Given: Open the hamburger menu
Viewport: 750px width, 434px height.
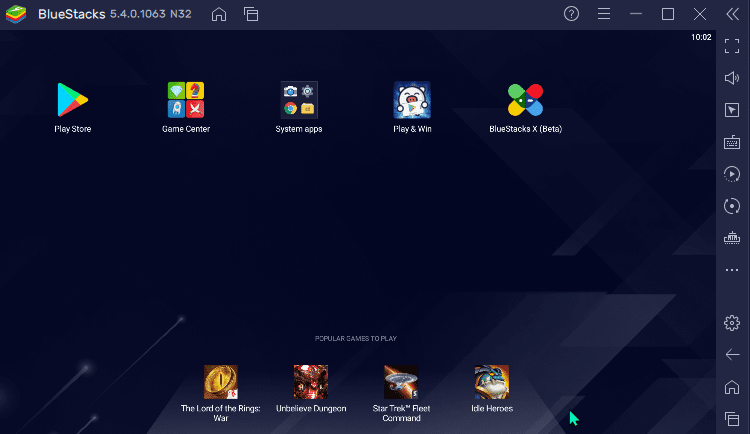Looking at the screenshot, I should click(x=604, y=14).
